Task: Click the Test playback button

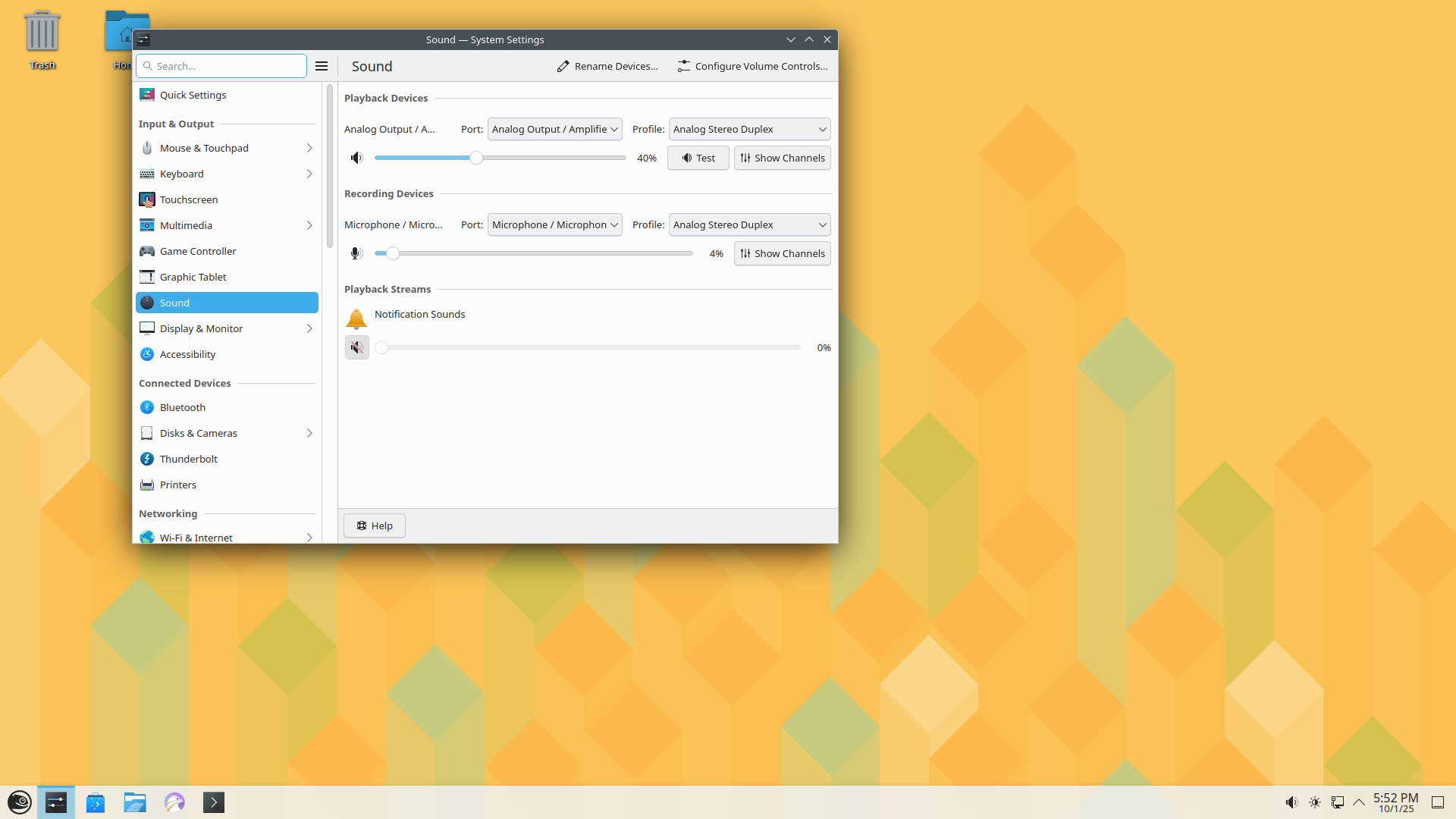Action: [x=698, y=158]
